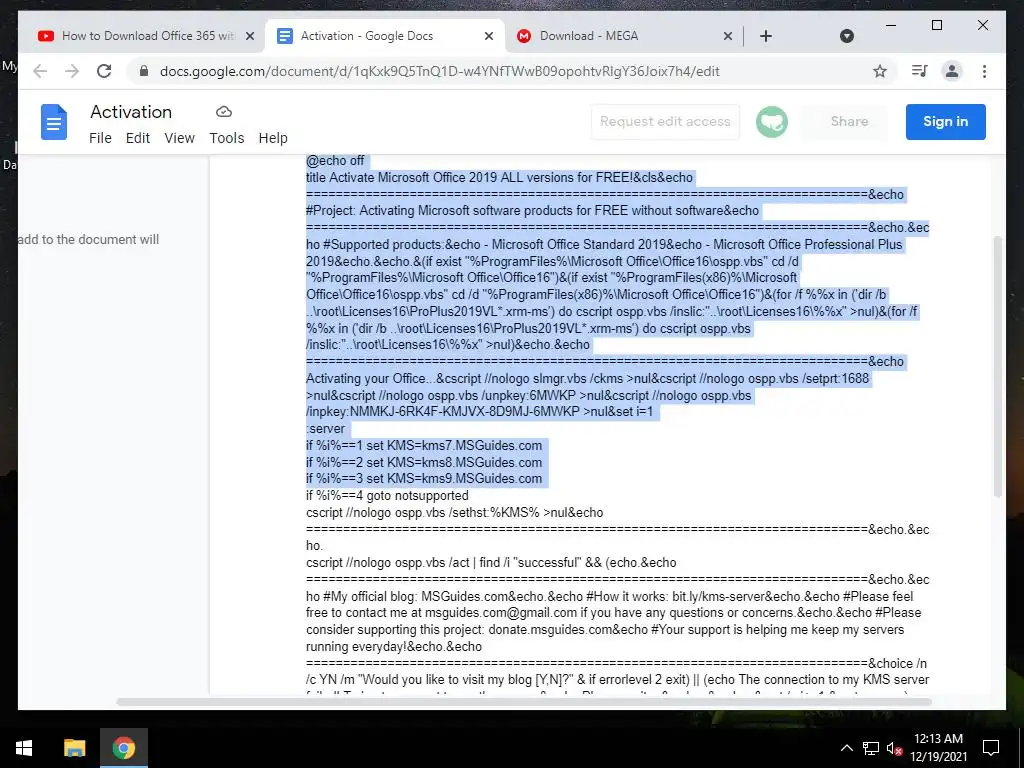1024x768 pixels.
Task: Click the padlock site info icon
Action: tap(144, 71)
